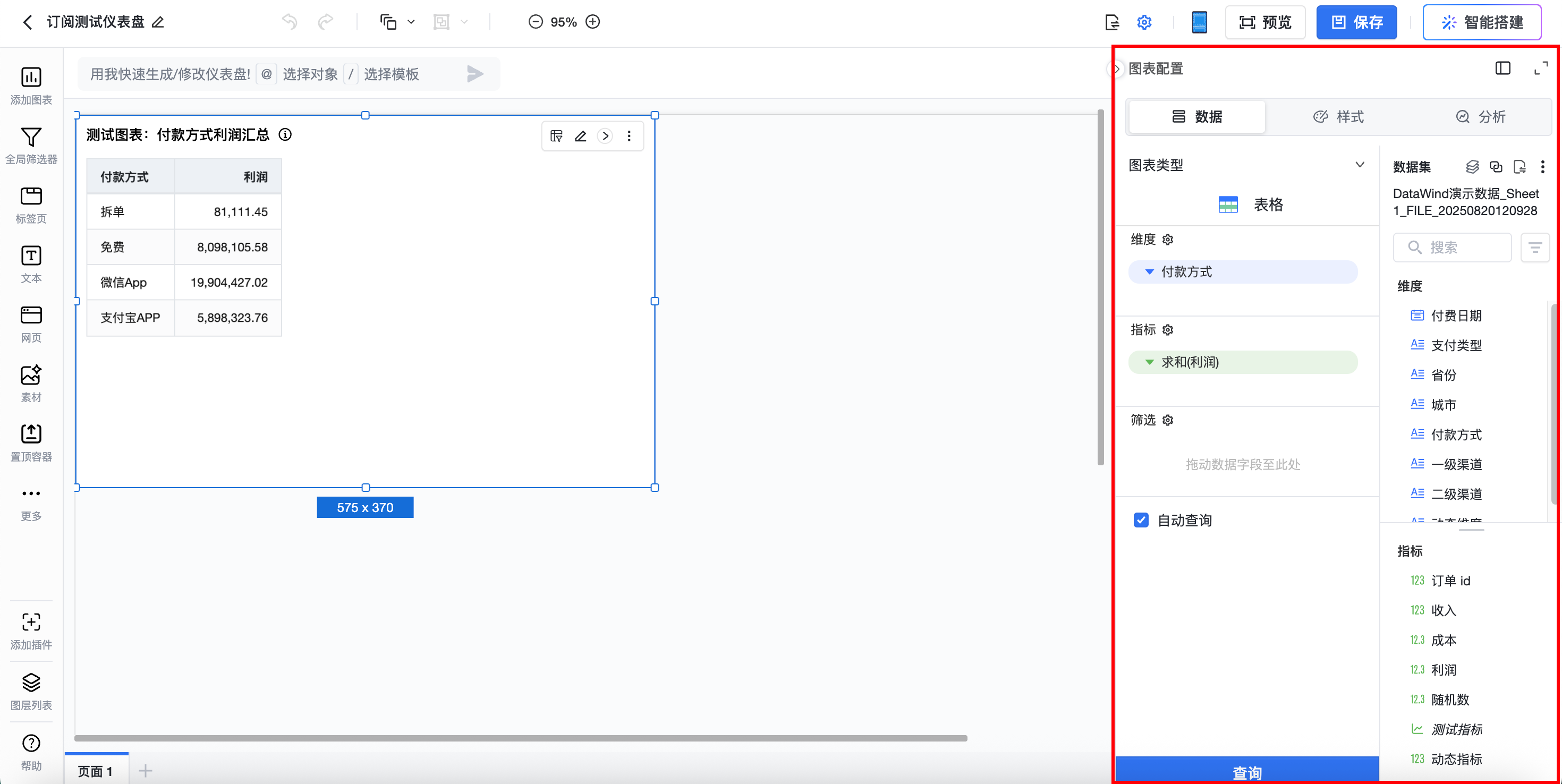This screenshot has height=784, width=1562.
Task: Zoom in with the plus icon
Action: (593, 22)
